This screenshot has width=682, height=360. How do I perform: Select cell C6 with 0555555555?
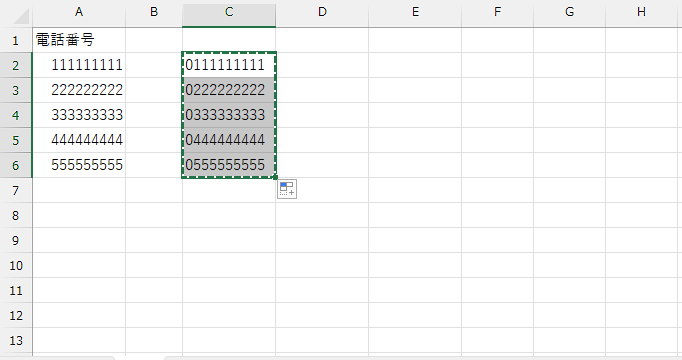click(229, 165)
